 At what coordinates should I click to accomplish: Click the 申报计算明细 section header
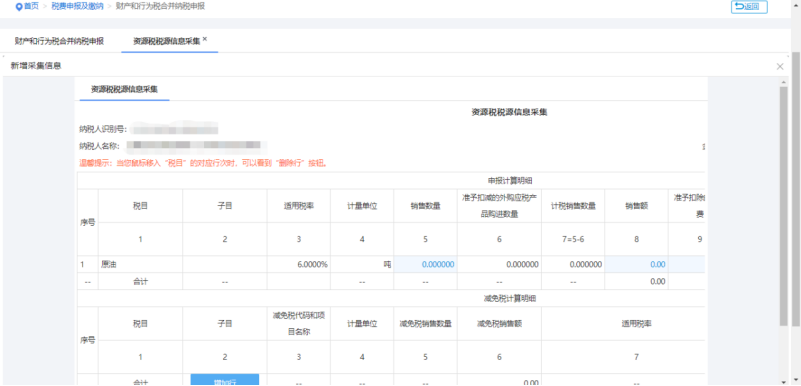click(509, 181)
